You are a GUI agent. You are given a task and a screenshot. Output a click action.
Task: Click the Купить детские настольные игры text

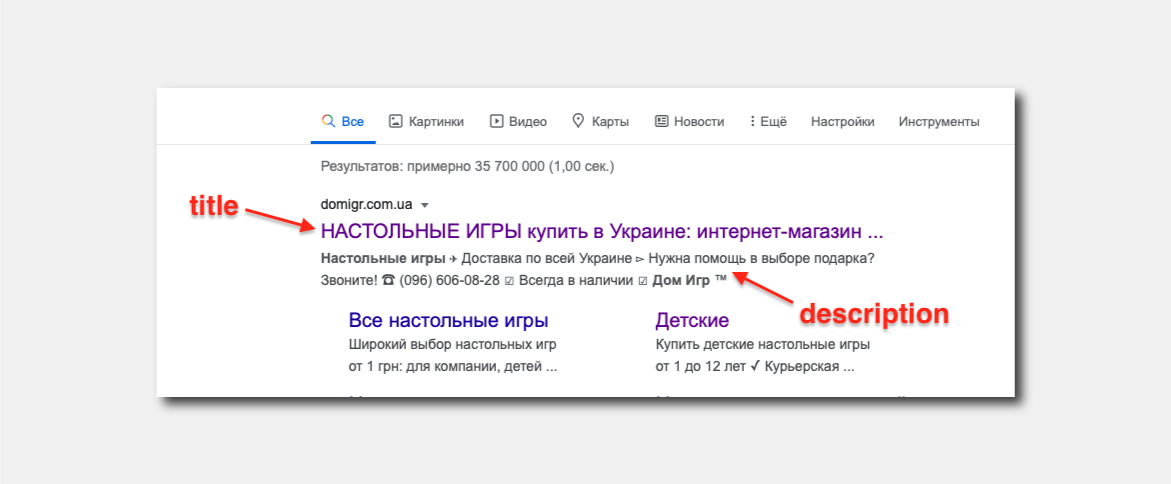762,345
